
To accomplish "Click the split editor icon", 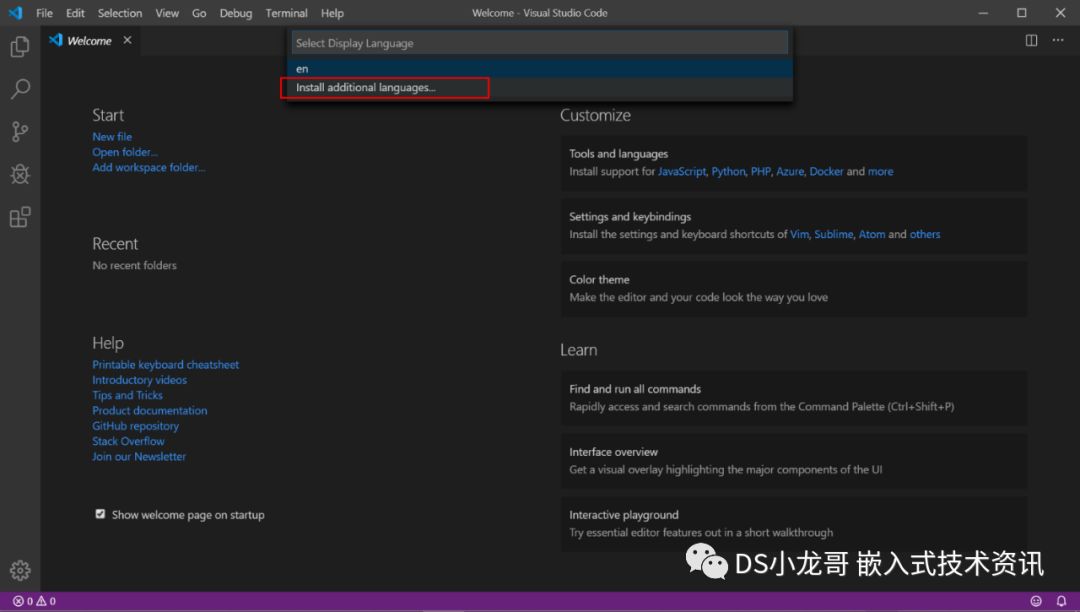I will (1031, 41).
